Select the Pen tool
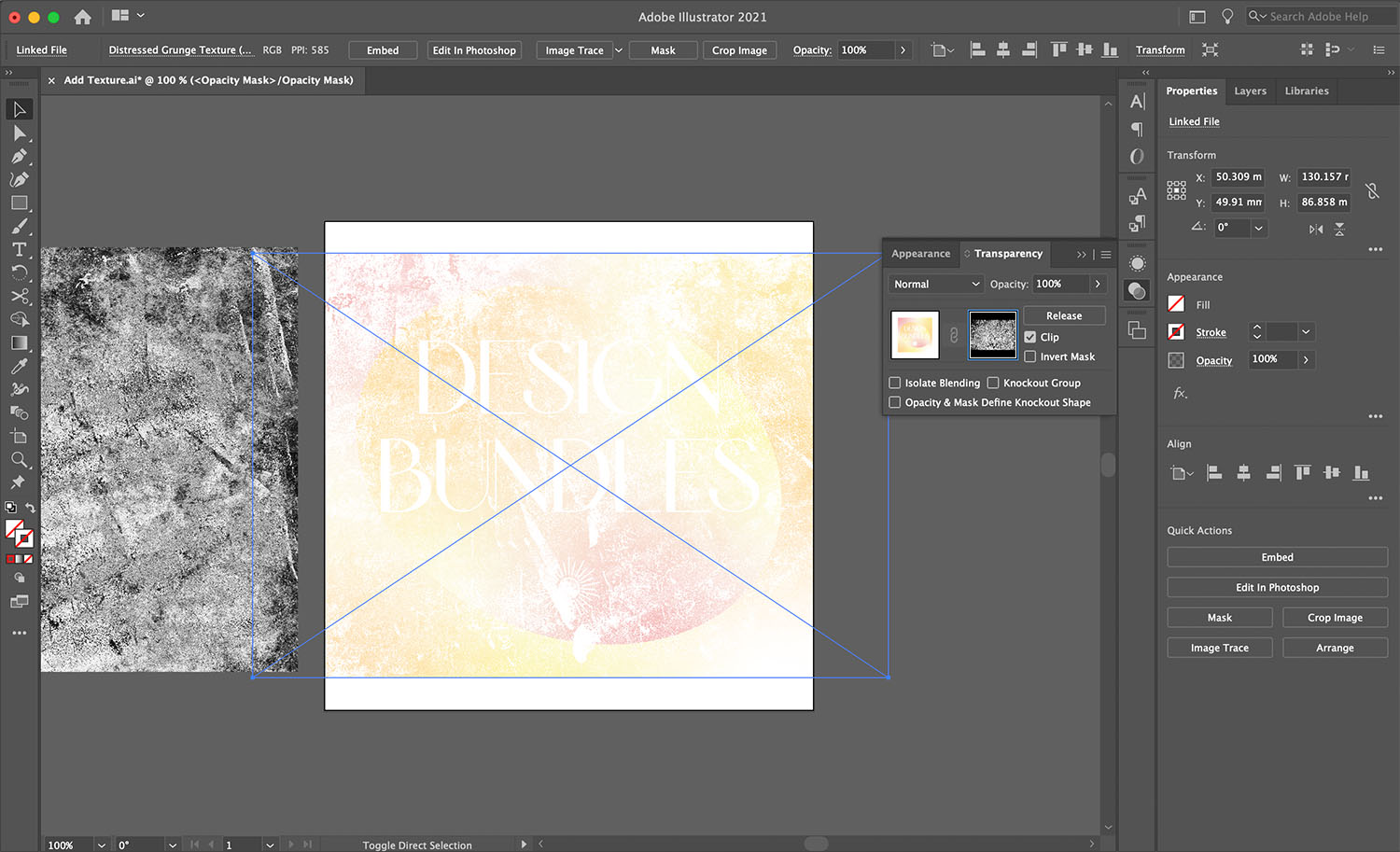The height and width of the screenshot is (852, 1400). (19, 156)
